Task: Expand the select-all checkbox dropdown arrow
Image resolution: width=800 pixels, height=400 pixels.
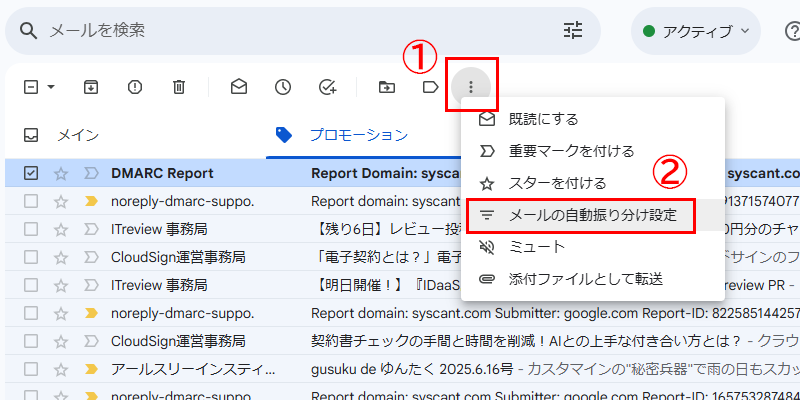Action: (51, 87)
